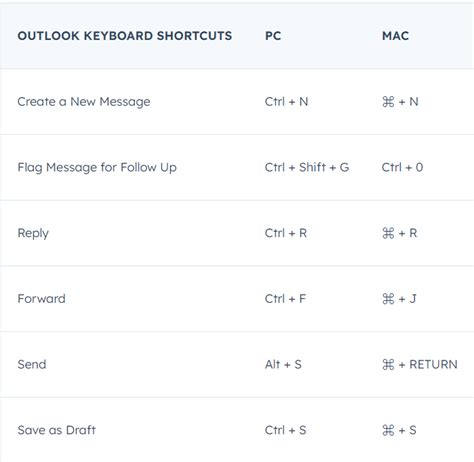Select the Ctrl + N PC shortcut
This screenshot has height=462, width=474.
point(286,102)
